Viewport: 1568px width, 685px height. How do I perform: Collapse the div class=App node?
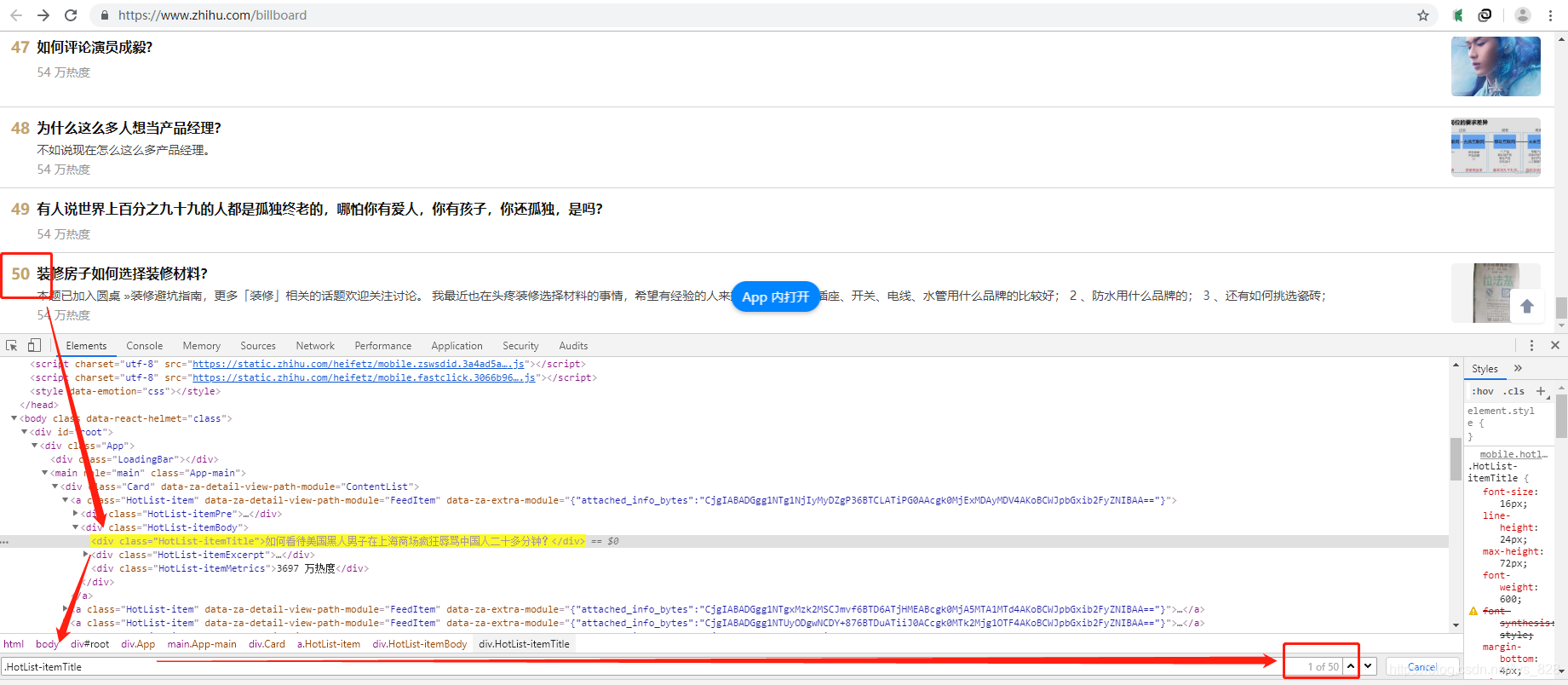point(34,446)
